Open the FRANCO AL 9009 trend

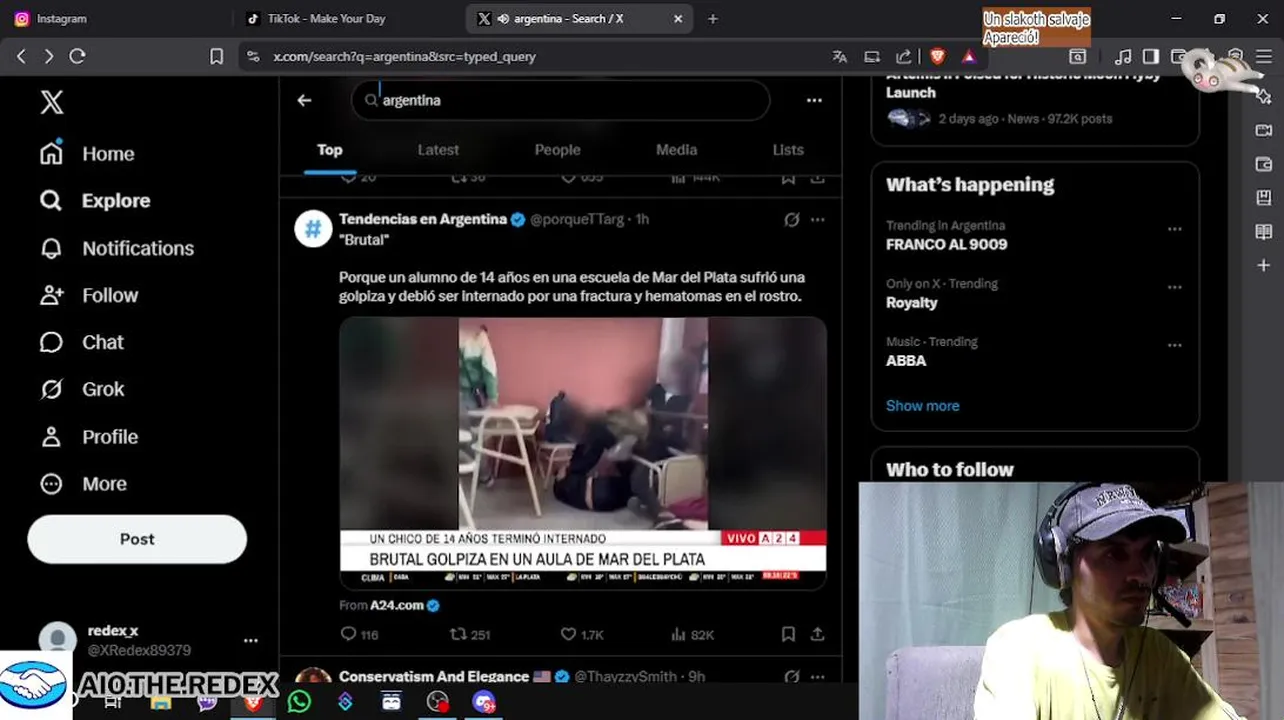click(946, 244)
